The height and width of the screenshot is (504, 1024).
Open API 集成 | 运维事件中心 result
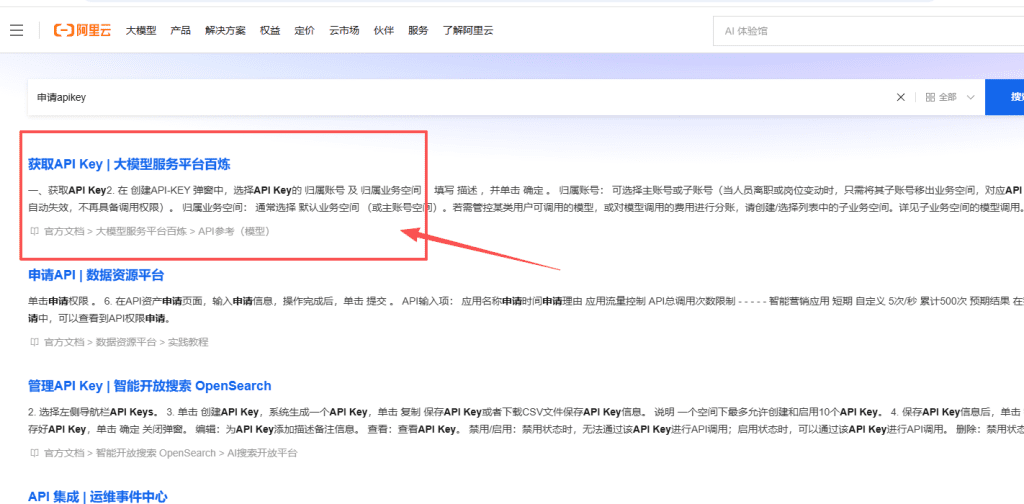98,496
